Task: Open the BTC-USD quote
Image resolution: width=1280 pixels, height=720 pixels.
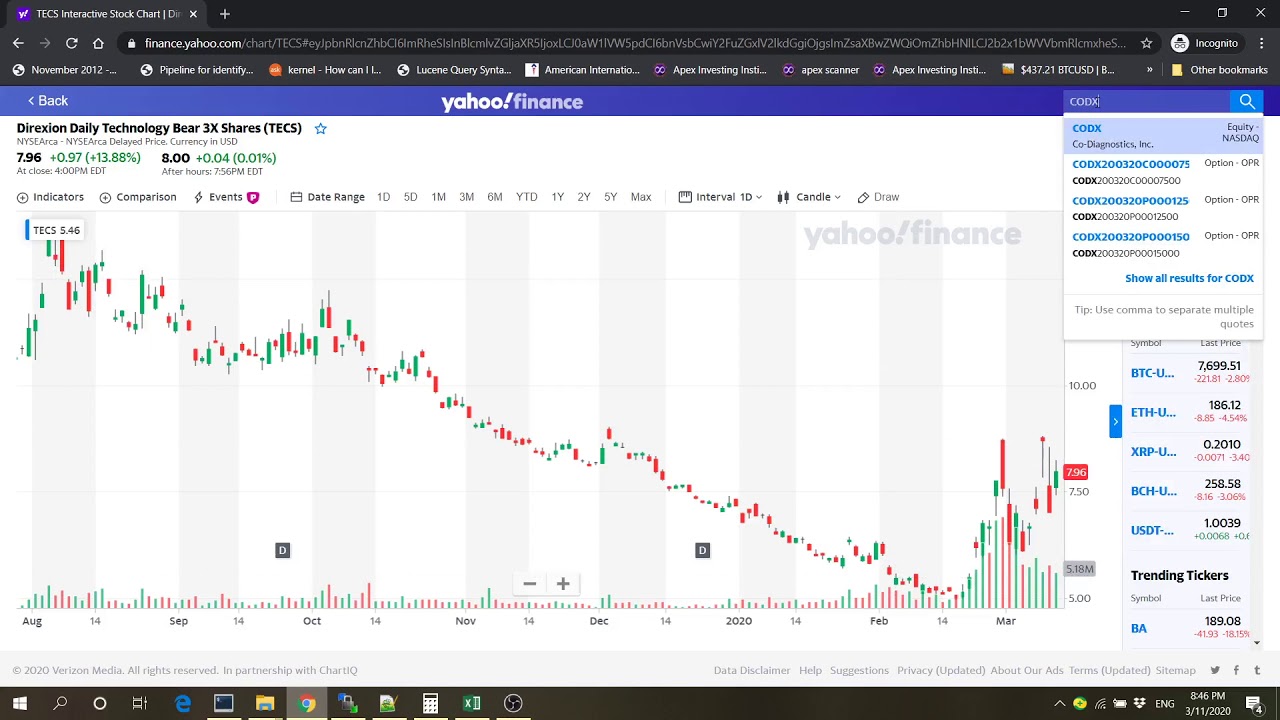Action: tap(1153, 373)
